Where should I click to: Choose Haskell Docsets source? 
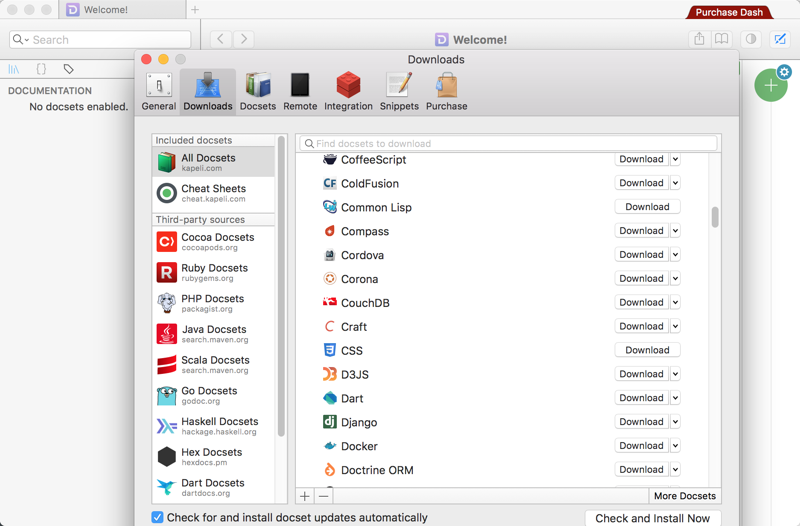213,425
